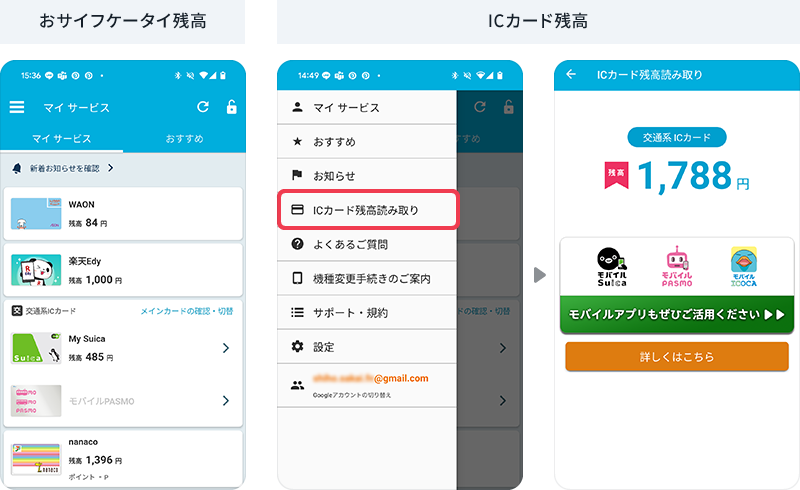
Task: Tap the unlock padlock icon in the left phone header
Action: [232, 107]
